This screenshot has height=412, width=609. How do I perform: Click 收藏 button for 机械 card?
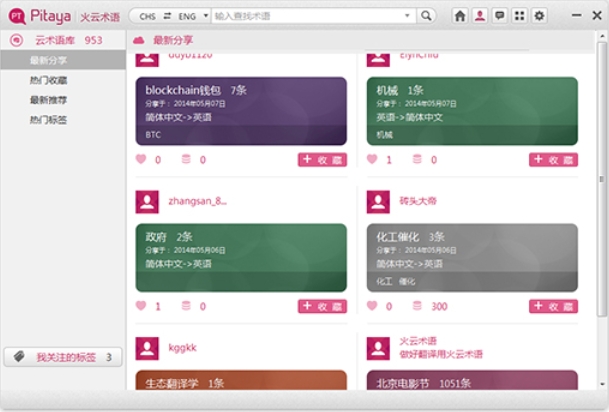[x=553, y=160]
